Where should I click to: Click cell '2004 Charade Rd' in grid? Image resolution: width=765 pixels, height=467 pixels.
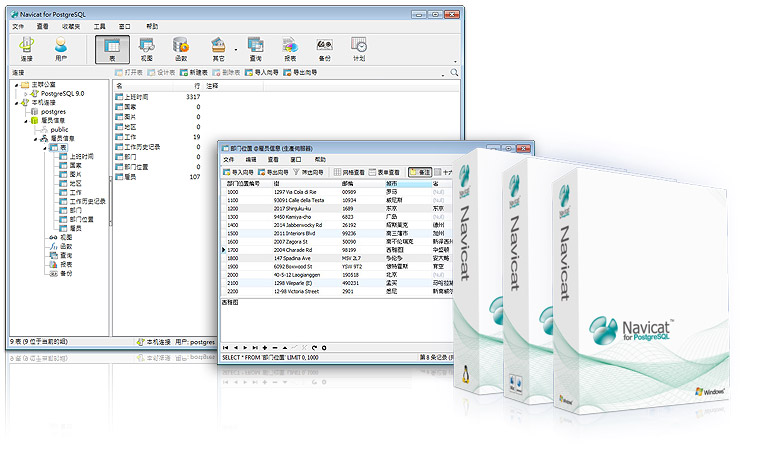(293, 250)
